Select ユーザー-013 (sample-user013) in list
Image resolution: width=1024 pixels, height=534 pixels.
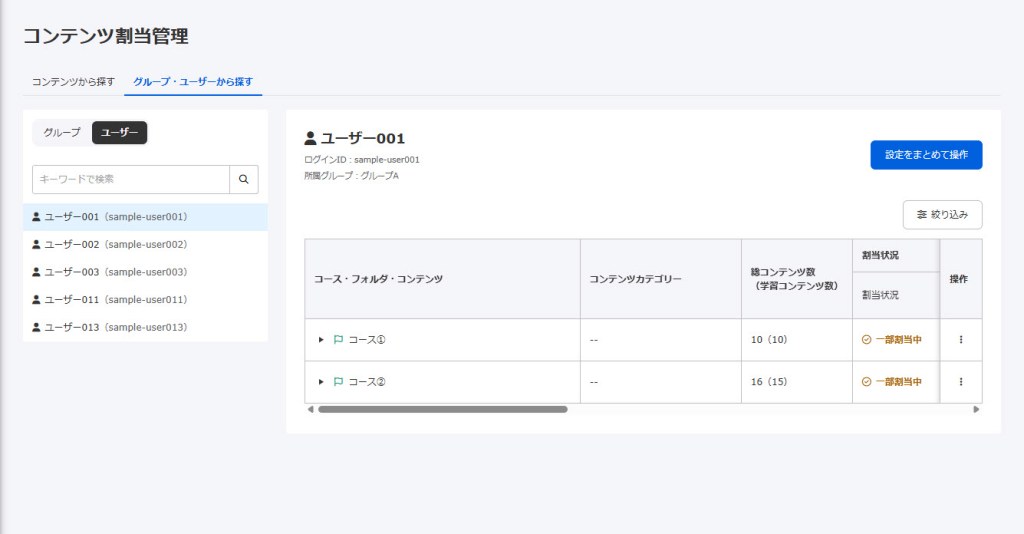pos(145,327)
